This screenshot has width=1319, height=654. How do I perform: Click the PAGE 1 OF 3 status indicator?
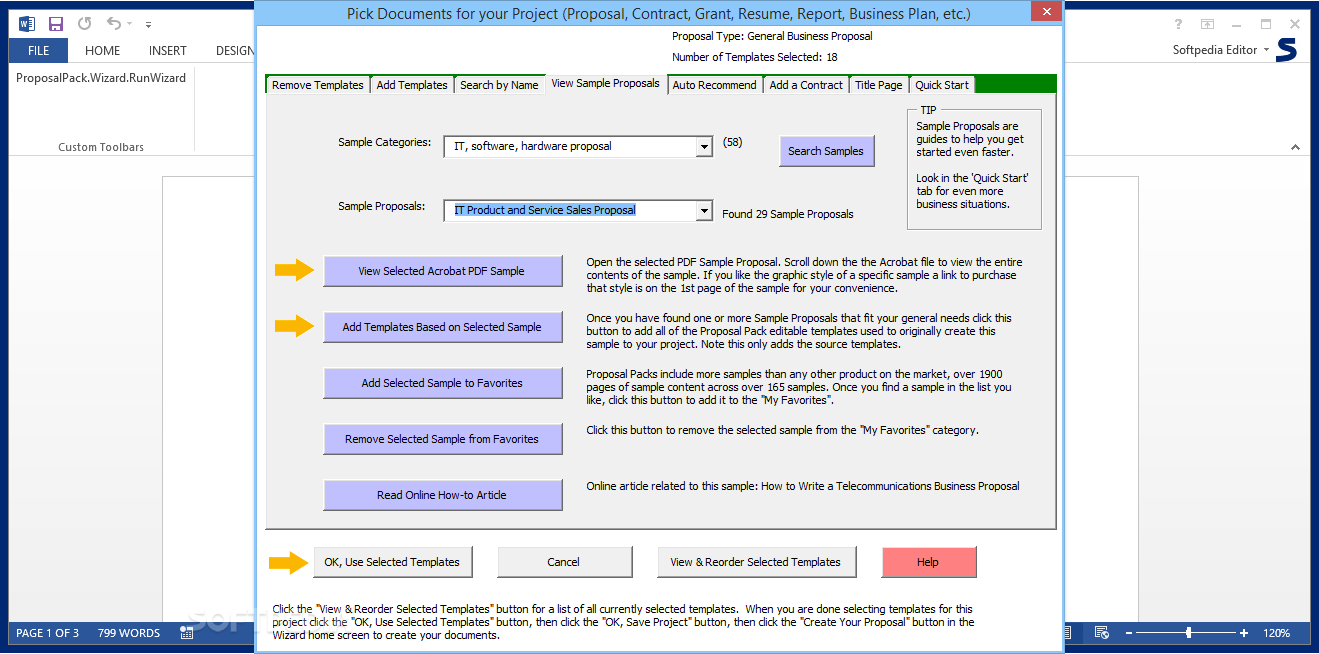48,633
